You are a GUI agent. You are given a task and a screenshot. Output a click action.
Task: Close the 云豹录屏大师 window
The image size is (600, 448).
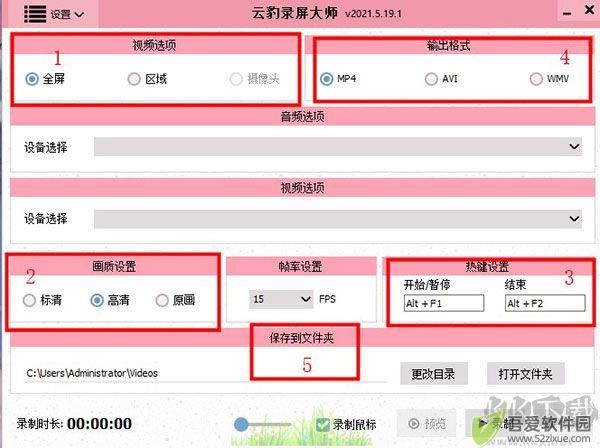pyautogui.click(x=590, y=10)
